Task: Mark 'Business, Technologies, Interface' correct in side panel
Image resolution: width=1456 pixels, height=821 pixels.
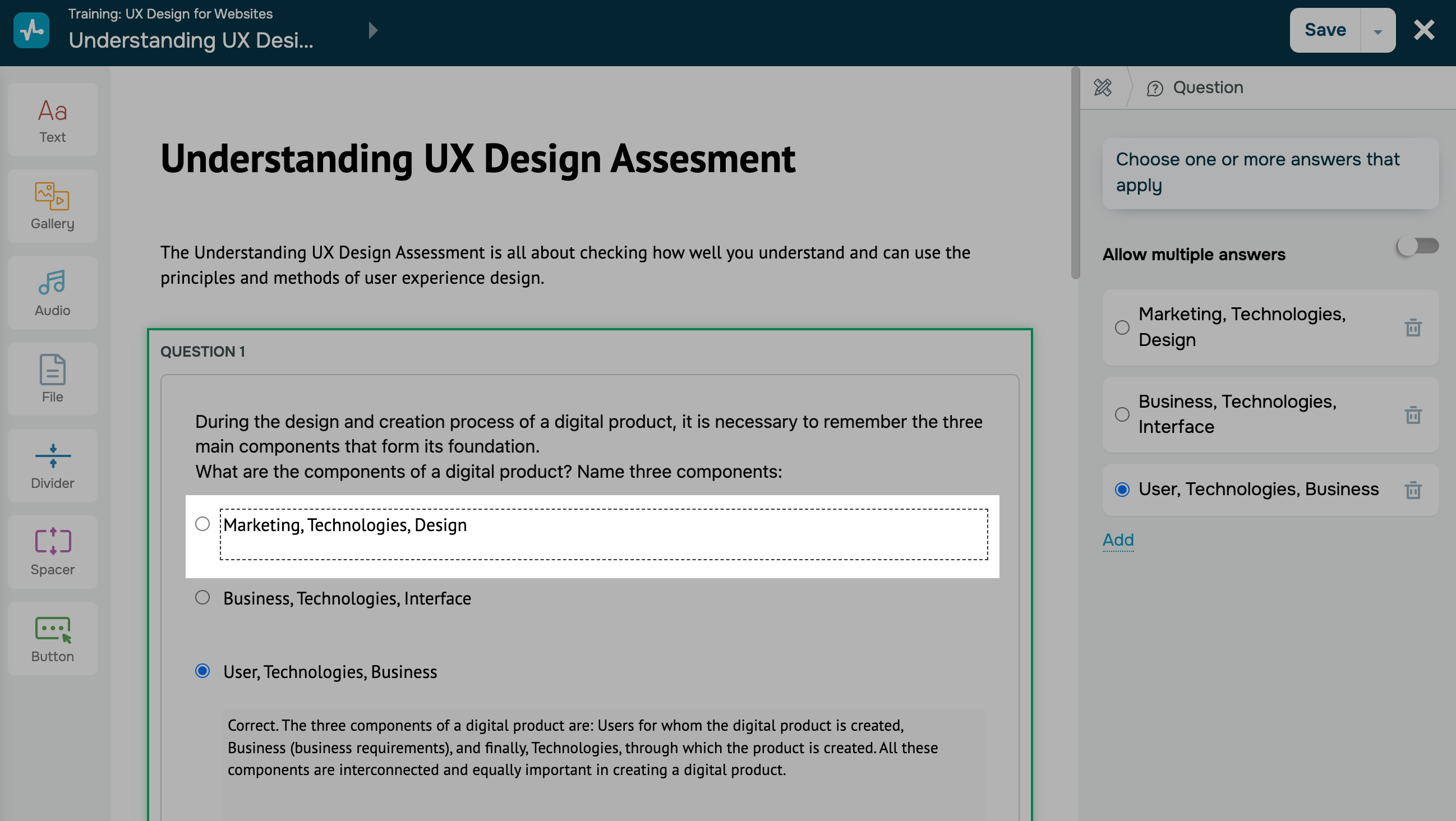Action: pos(1122,415)
